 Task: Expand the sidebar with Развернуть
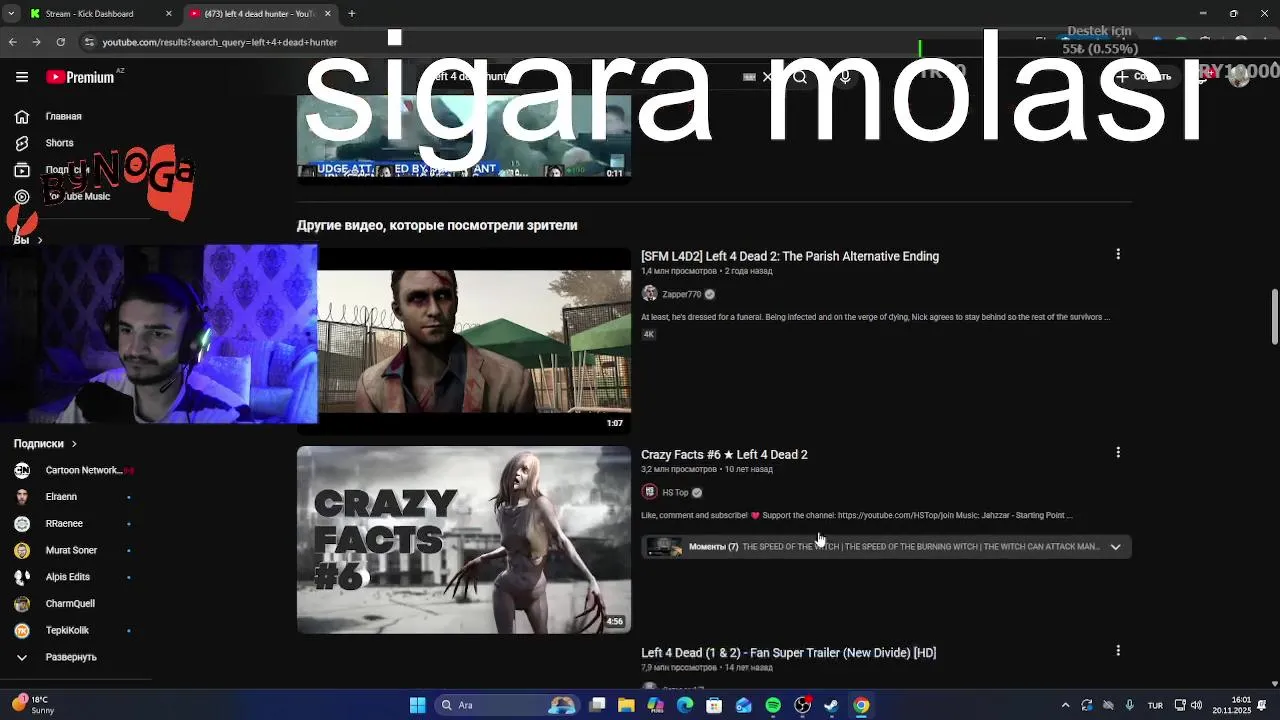click(x=70, y=657)
